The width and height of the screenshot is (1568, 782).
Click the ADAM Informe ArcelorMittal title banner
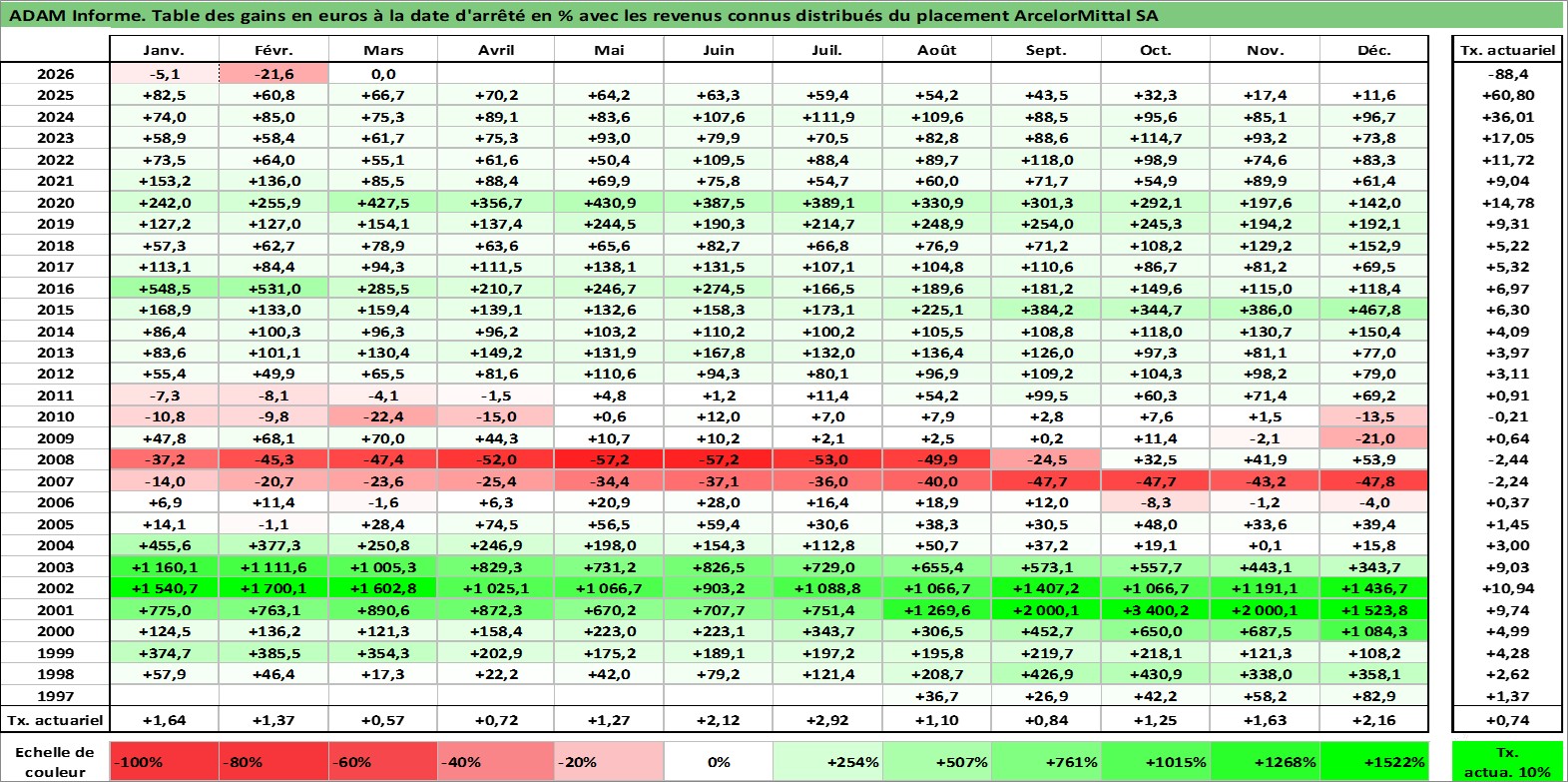coord(783,15)
